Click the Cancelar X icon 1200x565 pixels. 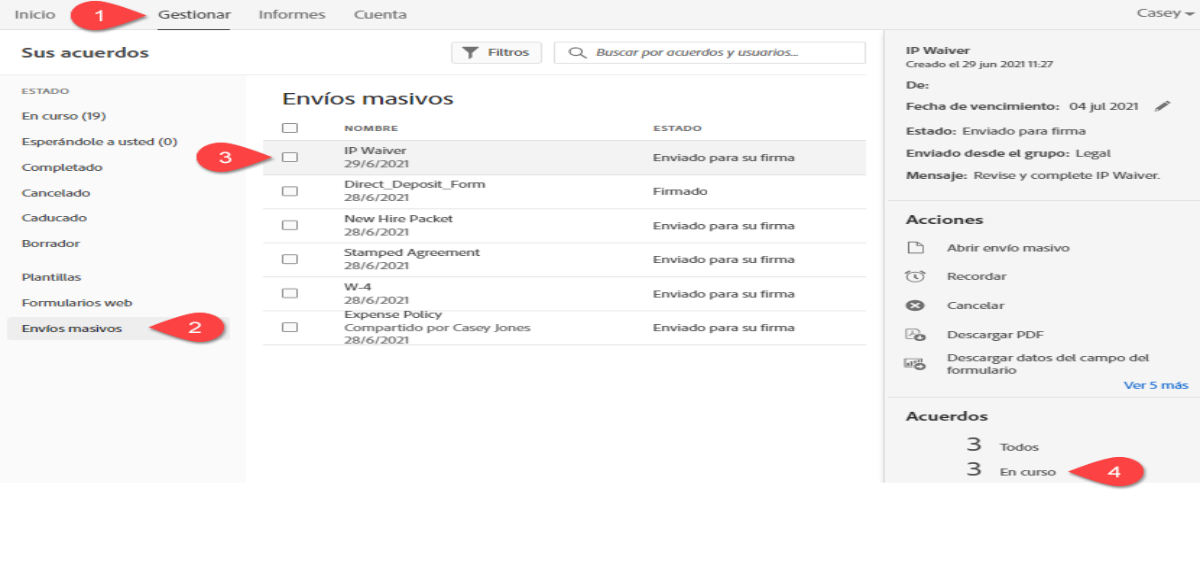(914, 306)
